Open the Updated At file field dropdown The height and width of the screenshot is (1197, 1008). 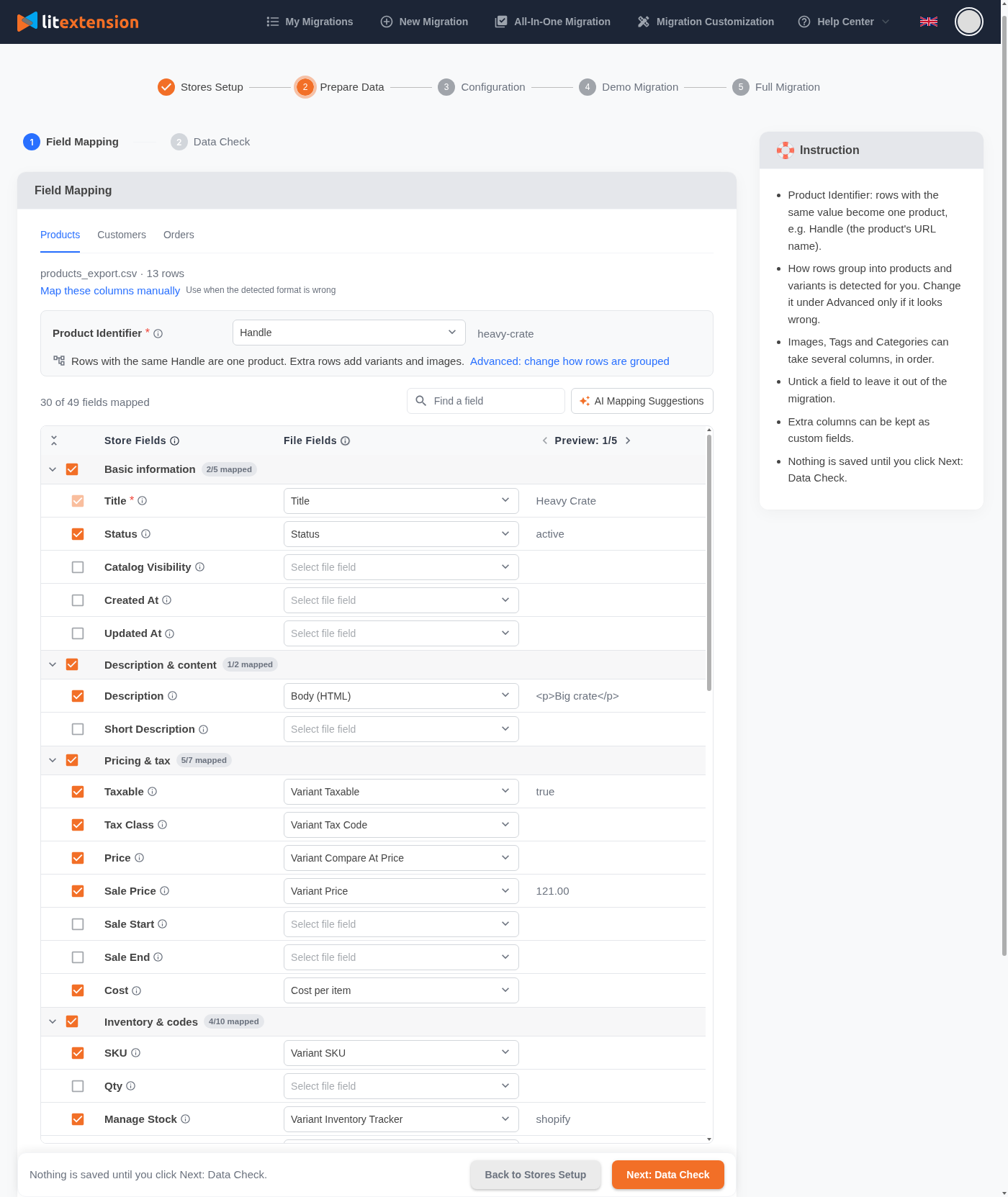click(401, 633)
